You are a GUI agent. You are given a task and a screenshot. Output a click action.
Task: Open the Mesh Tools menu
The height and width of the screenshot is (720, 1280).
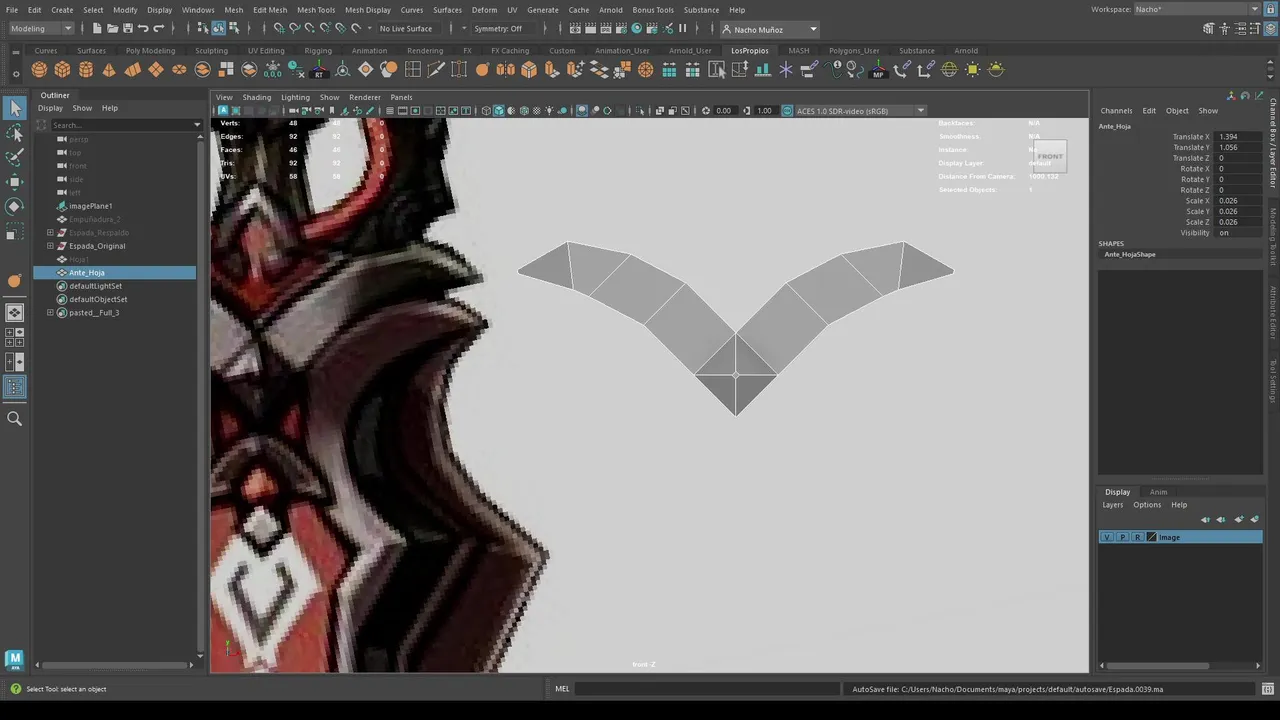(x=316, y=10)
